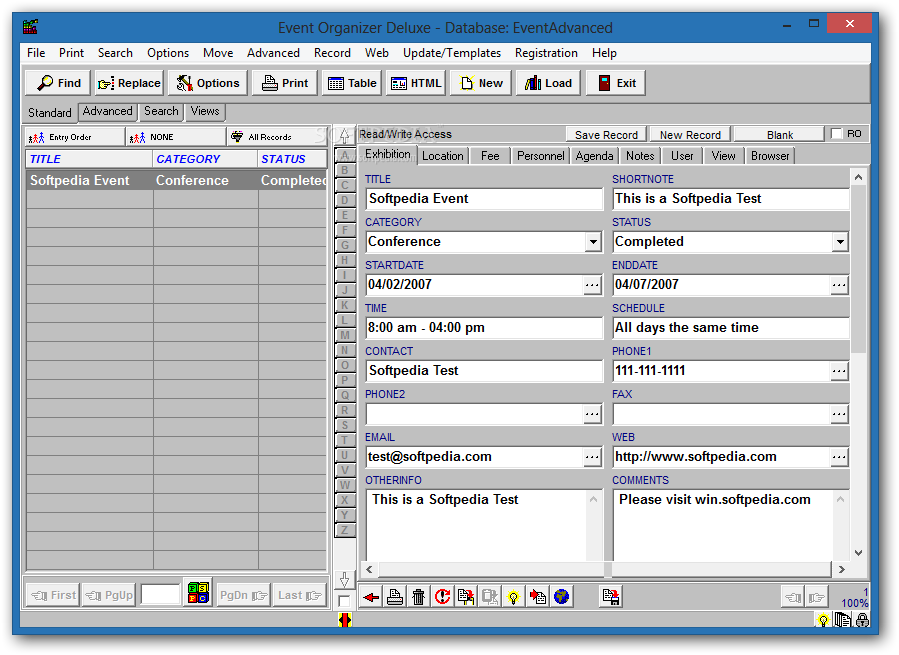899x655 pixels.
Task: Click the light bulb icon in the status bar
Action: click(823, 620)
